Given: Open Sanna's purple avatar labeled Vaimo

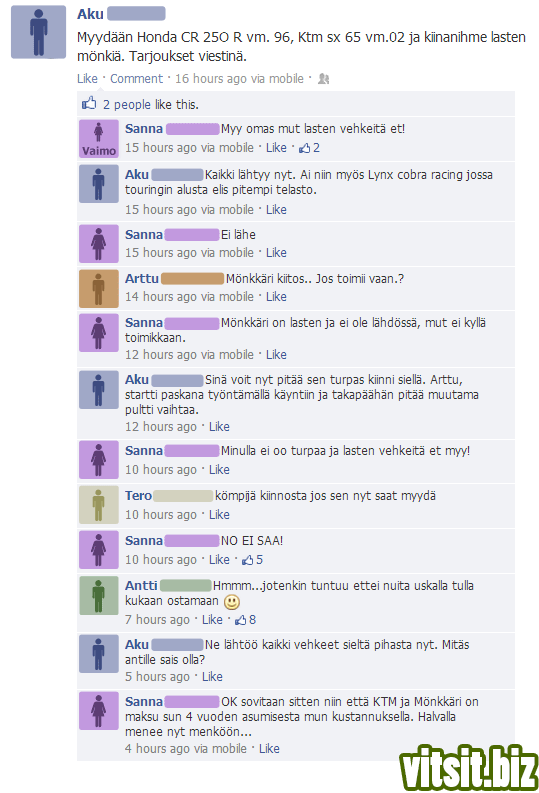Looking at the screenshot, I should 99,139.
